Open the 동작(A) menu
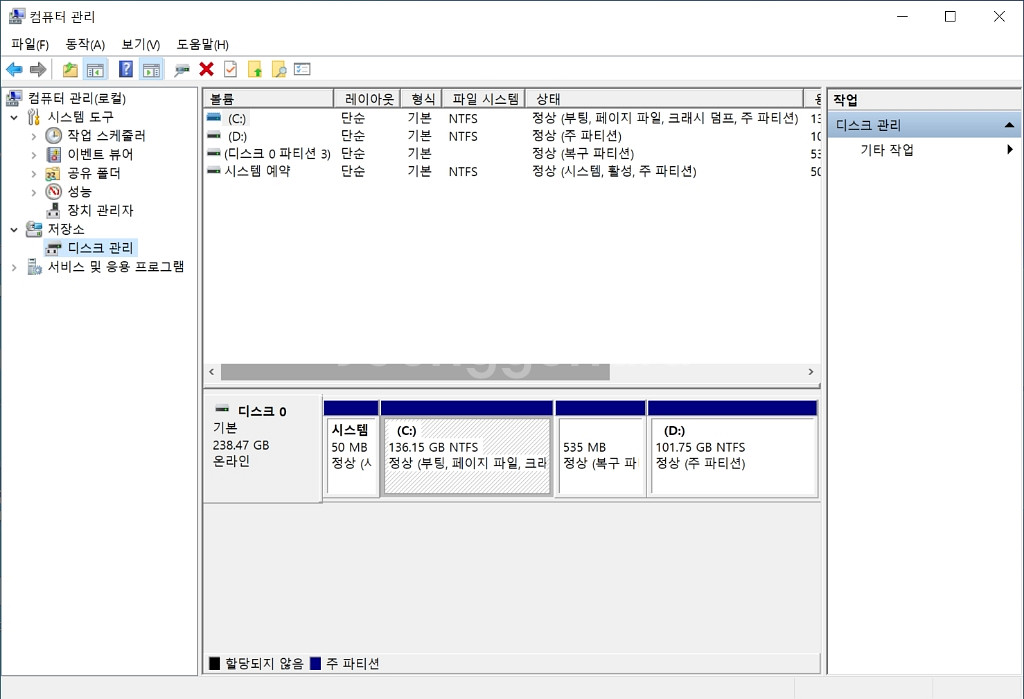The width and height of the screenshot is (1024, 699). click(85, 44)
